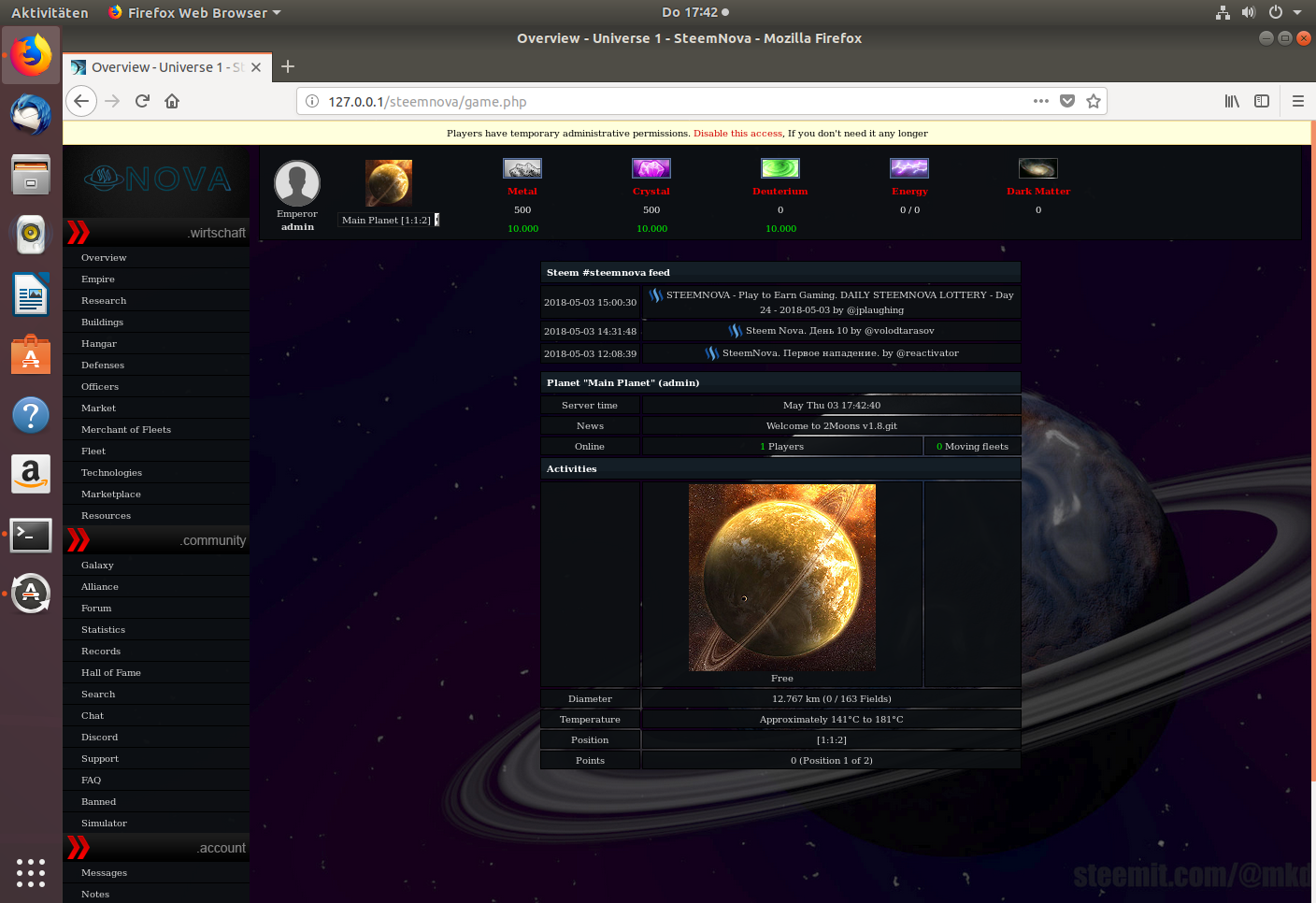Open Alliance page
Image resolution: width=1316 pixels, height=903 pixels.
[x=100, y=586]
